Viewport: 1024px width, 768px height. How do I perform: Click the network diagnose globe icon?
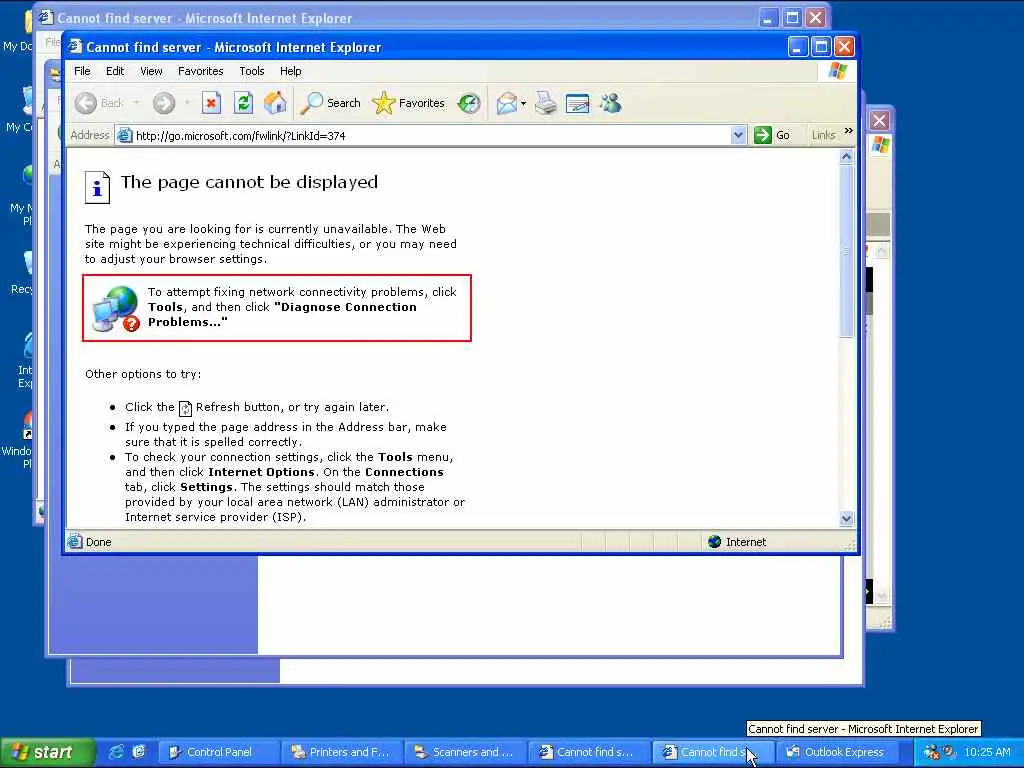(x=116, y=309)
